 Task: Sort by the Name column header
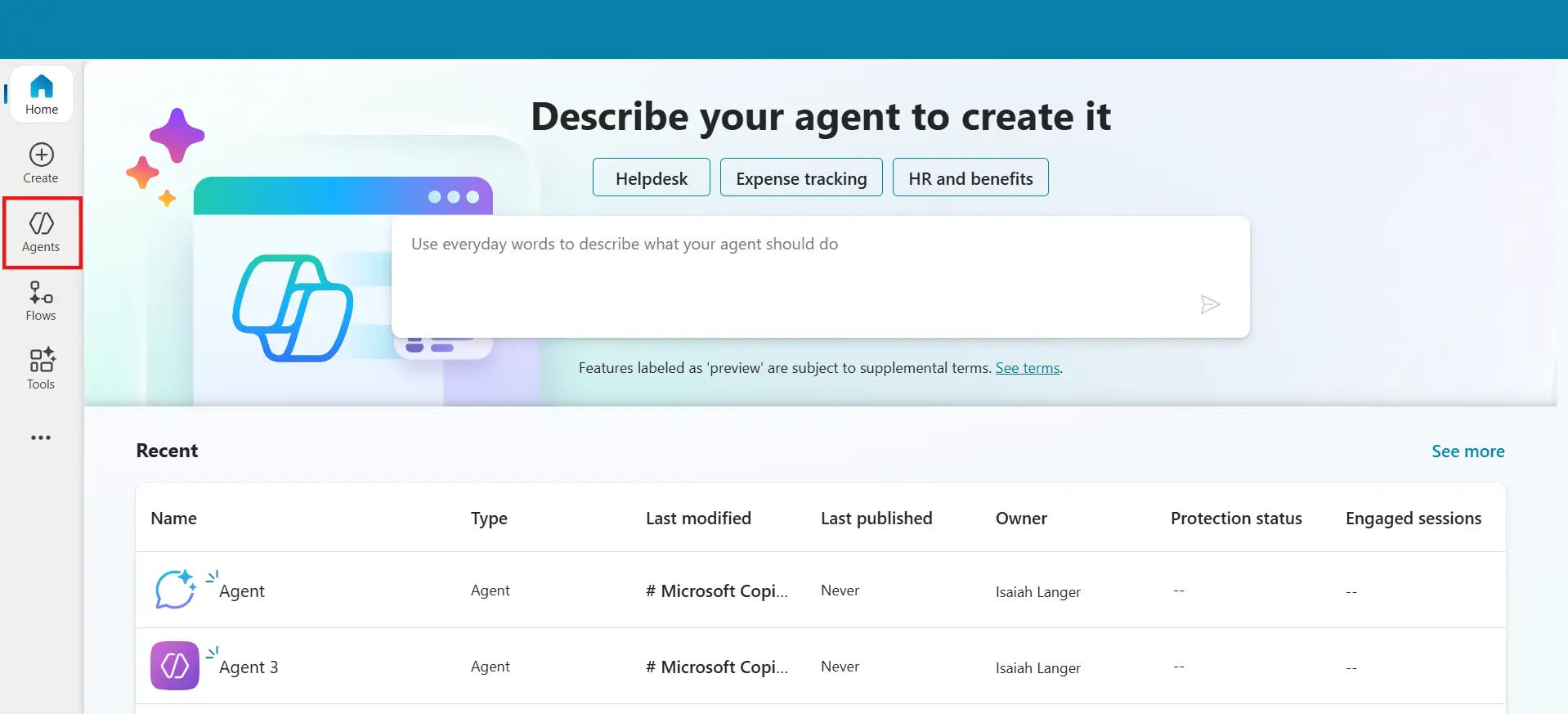(174, 519)
